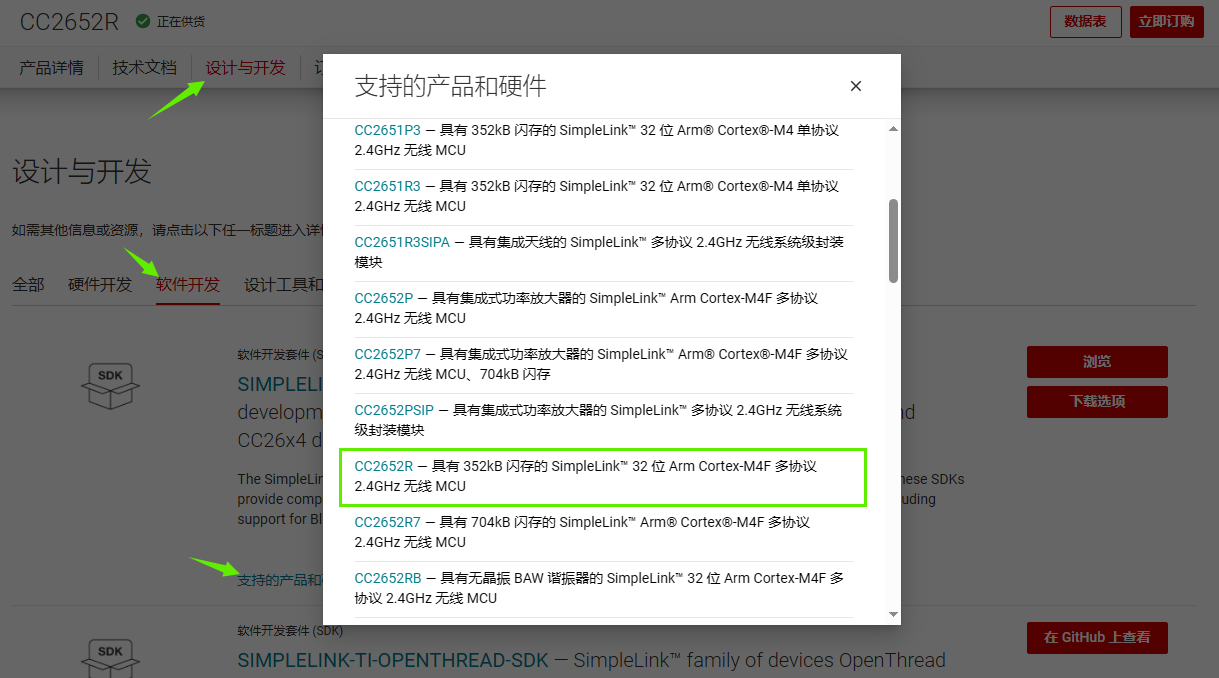
Task: Open the CC2652PSIP product link
Action: pyautogui.click(x=395, y=410)
